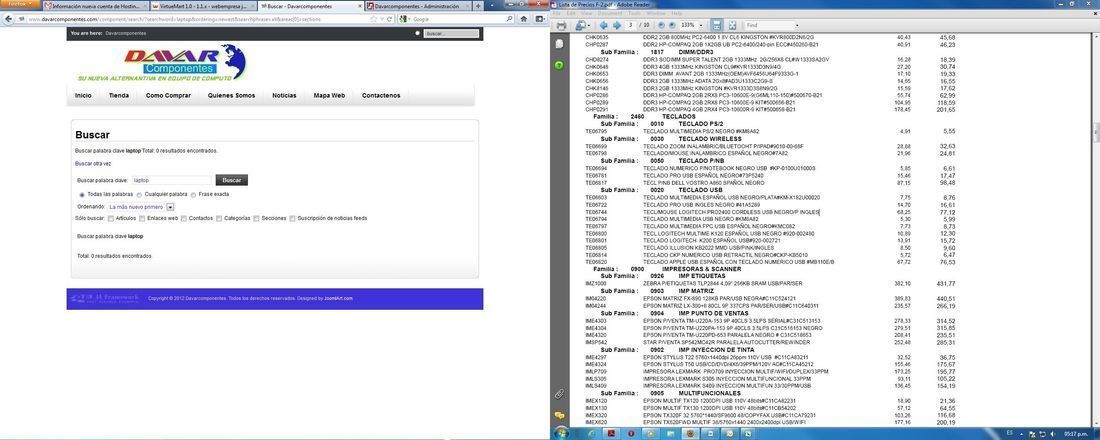Zoom out the PDF document
The width and height of the screenshot is (1100, 440).
click(662, 25)
